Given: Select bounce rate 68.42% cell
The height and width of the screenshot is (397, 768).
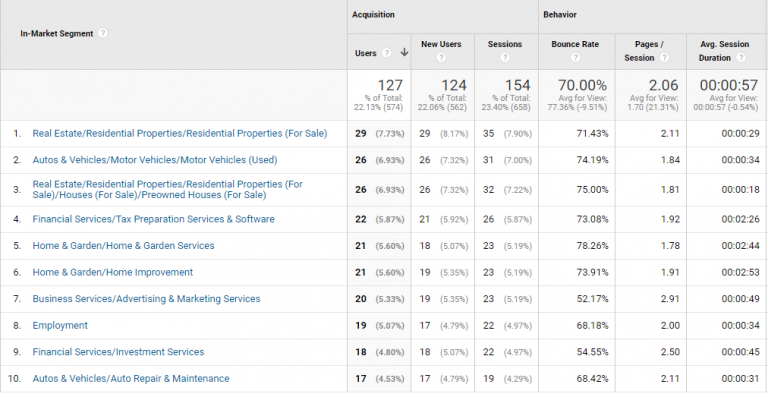Looking at the screenshot, I should [x=593, y=378].
